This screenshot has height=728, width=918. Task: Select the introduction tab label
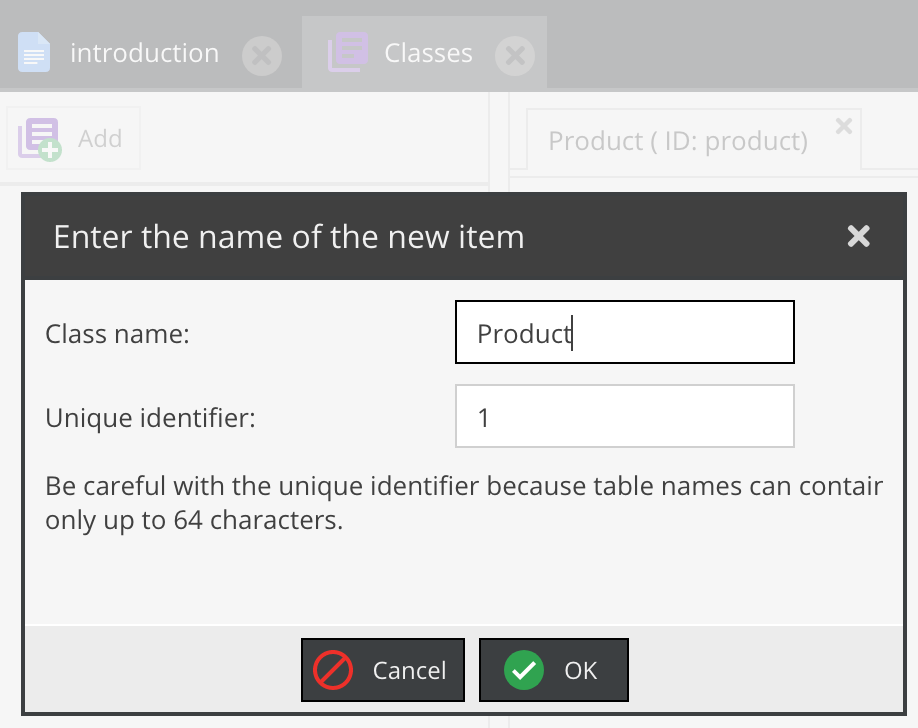click(144, 53)
